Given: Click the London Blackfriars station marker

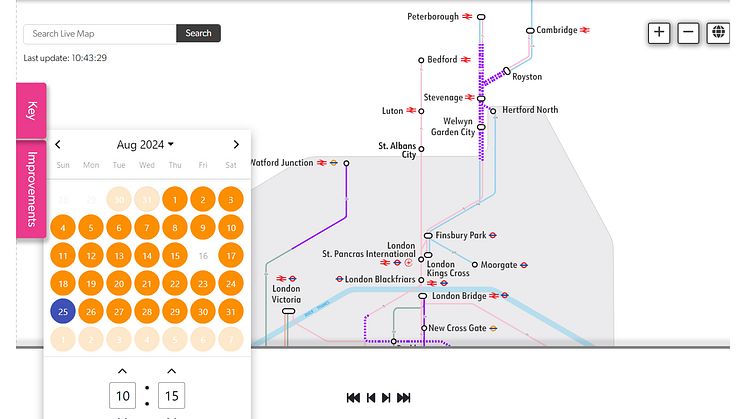Looking at the screenshot, I should [421, 280].
